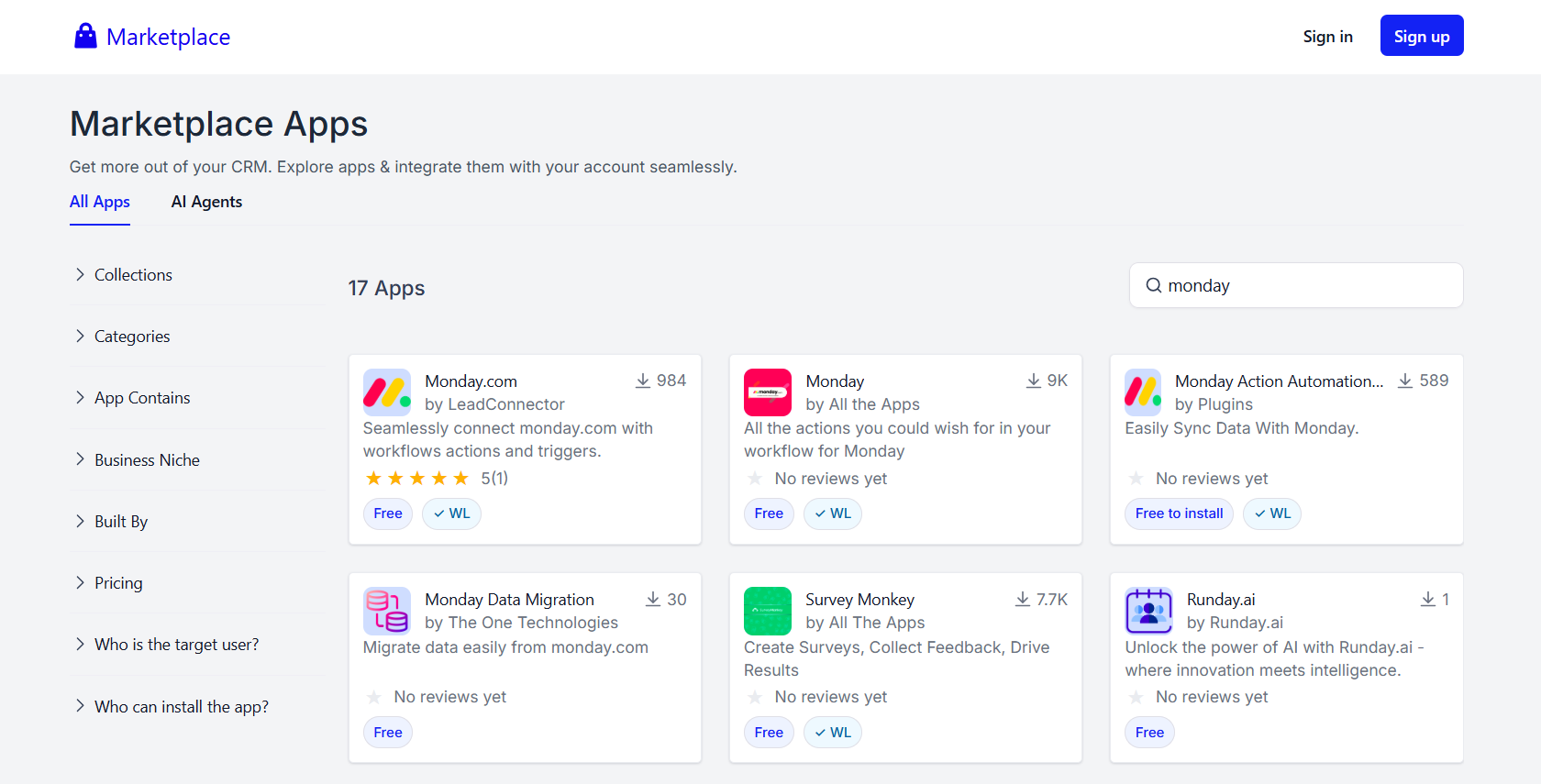Switch to the All Apps tab
Viewport: 1541px width, 784px height.
[100, 202]
